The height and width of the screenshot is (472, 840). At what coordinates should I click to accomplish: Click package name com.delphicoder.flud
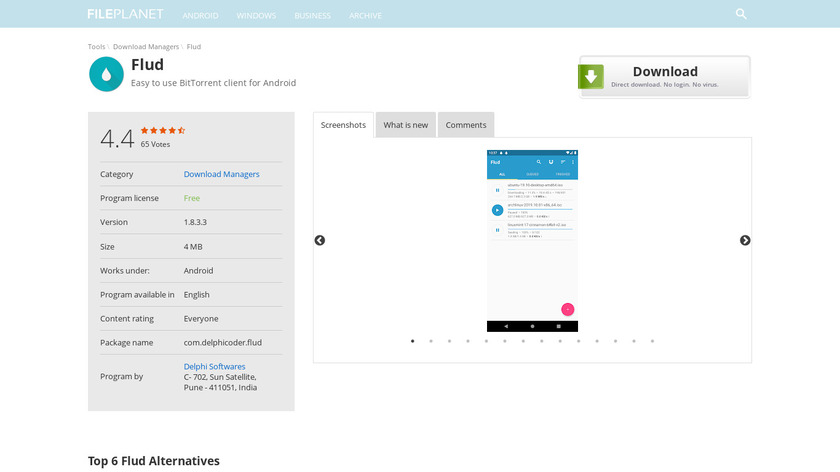(x=223, y=343)
